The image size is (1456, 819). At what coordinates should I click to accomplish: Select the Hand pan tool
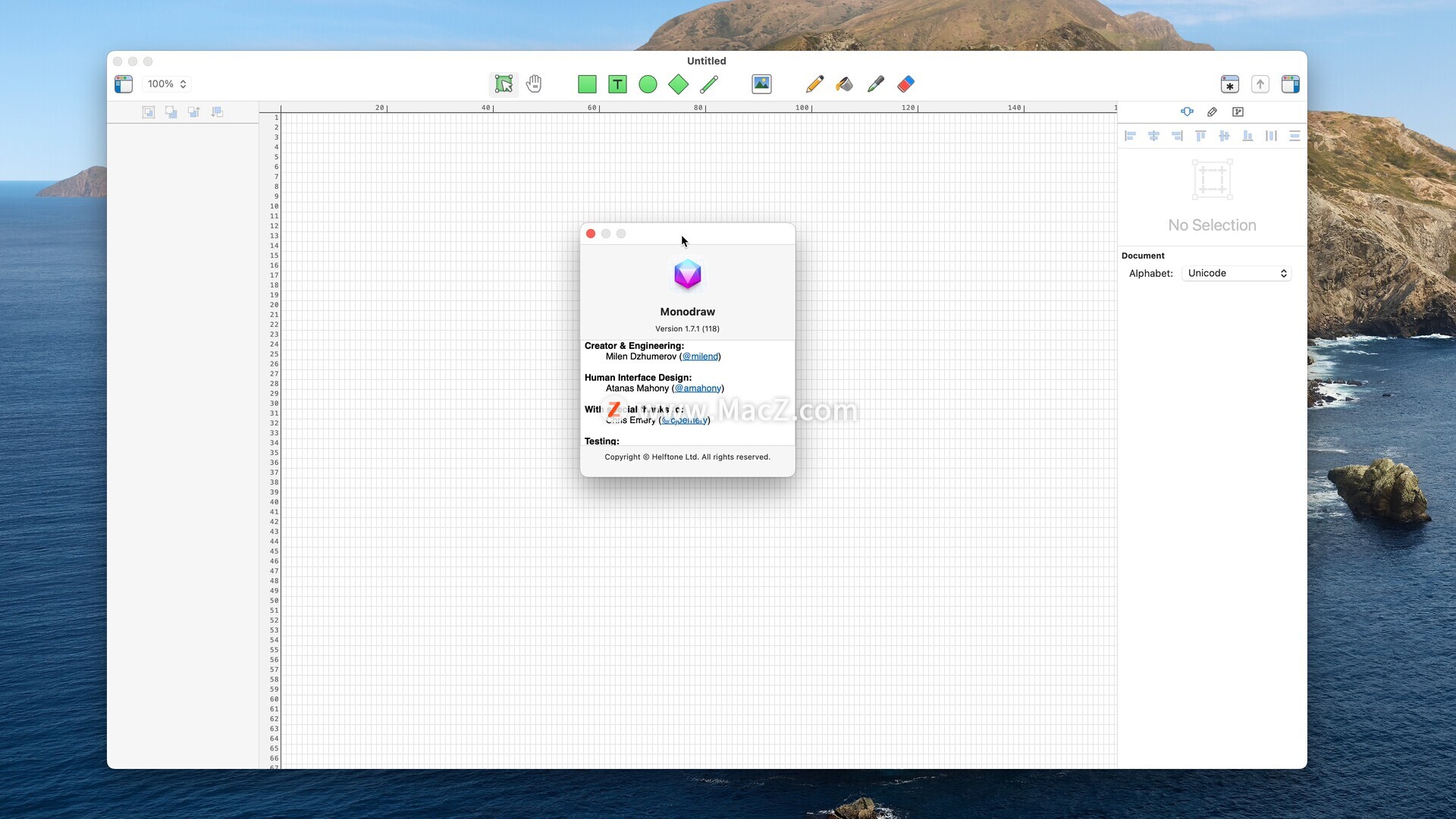[x=534, y=84]
